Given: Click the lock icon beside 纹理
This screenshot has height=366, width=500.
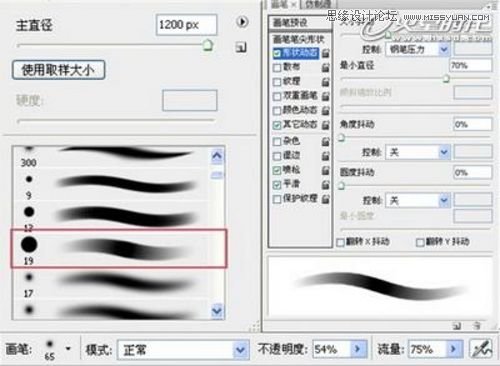Looking at the screenshot, I should [326, 82].
